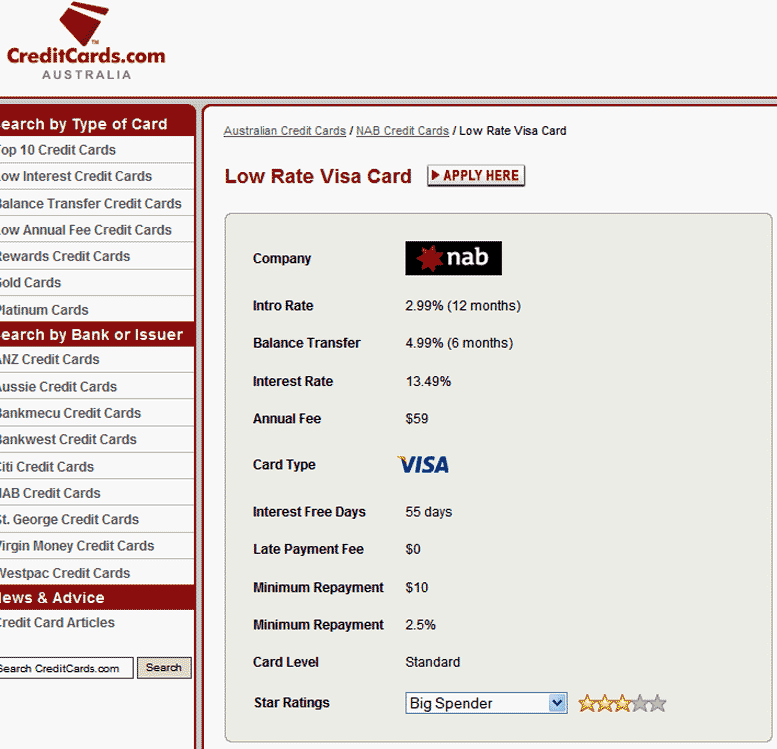Image resolution: width=777 pixels, height=749 pixels.
Task: Click the late payment fee value $0
Action: coord(413,549)
